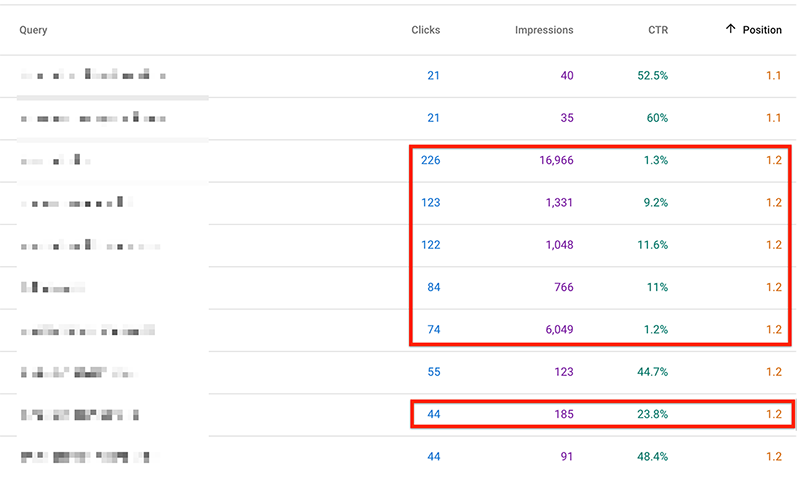Select position 1.2 in the 766 impressions row
Viewport: 800px width, 478px height.
[773, 287]
